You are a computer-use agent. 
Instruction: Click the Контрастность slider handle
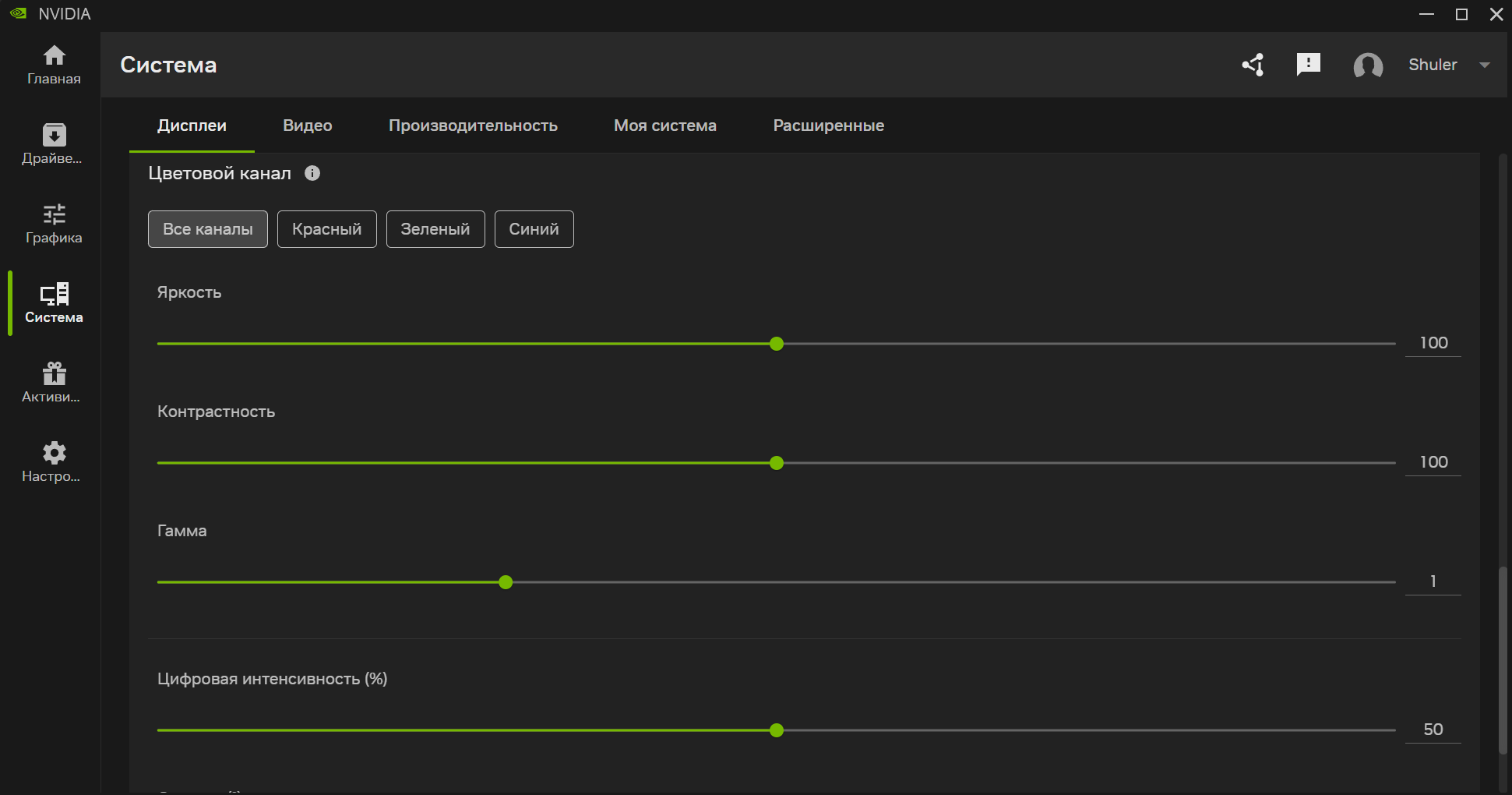(777, 463)
